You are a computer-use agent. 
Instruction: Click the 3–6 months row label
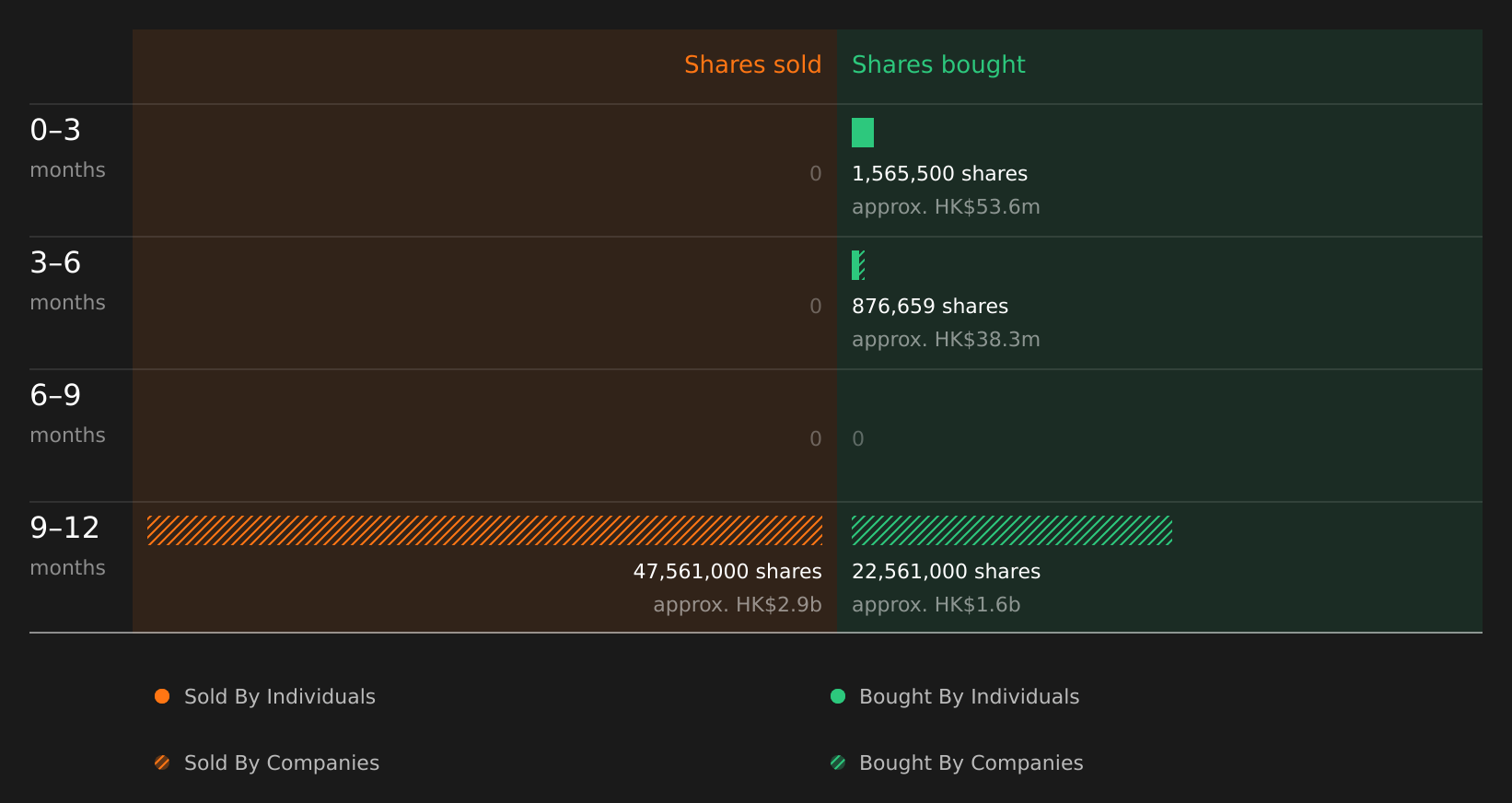pos(67,280)
